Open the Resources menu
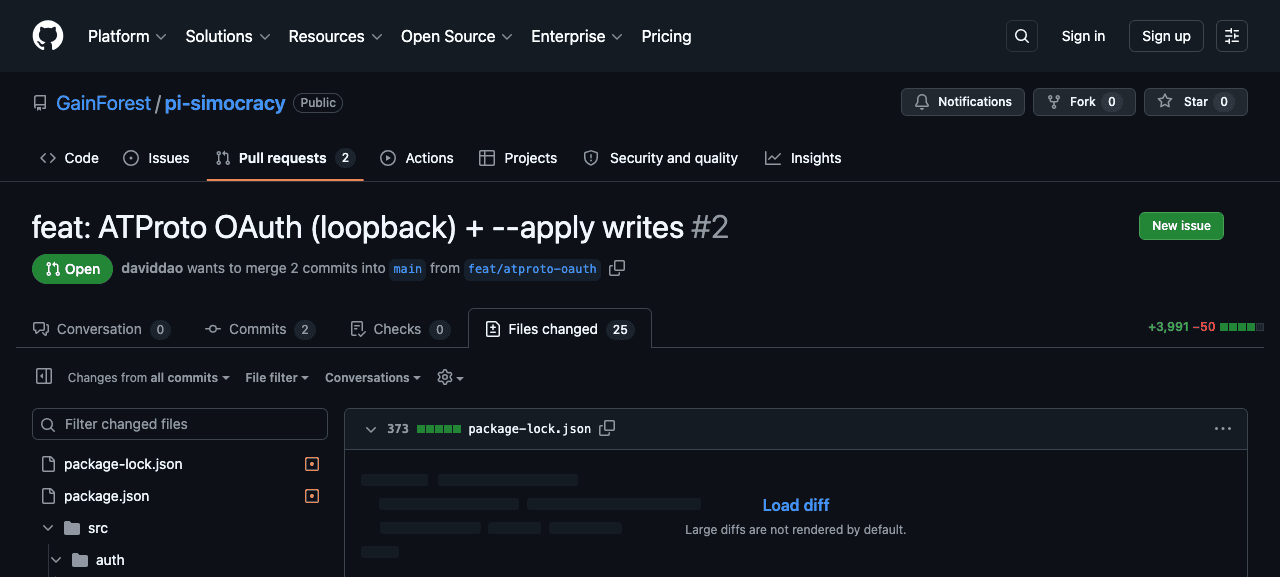Screen dimensions: 1280x577 (335, 36)
